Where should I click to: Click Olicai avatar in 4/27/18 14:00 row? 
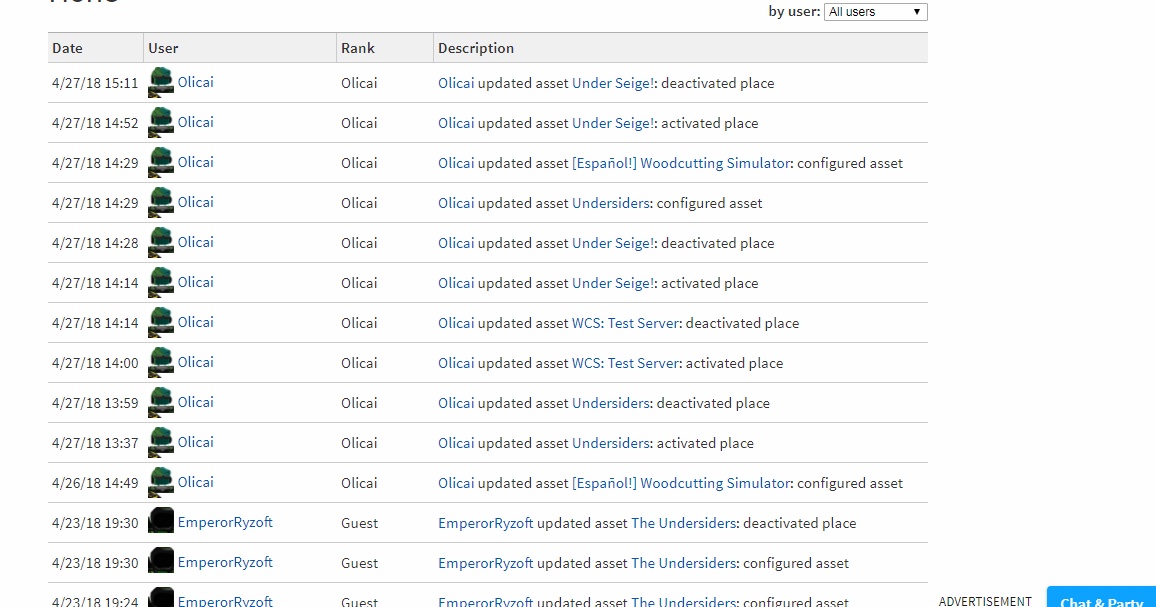pyautogui.click(x=161, y=362)
